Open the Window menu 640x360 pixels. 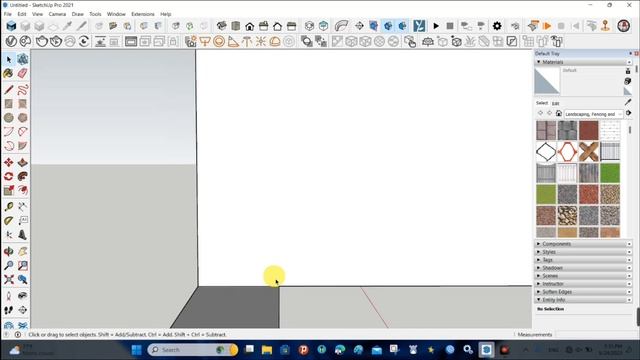[116, 14]
